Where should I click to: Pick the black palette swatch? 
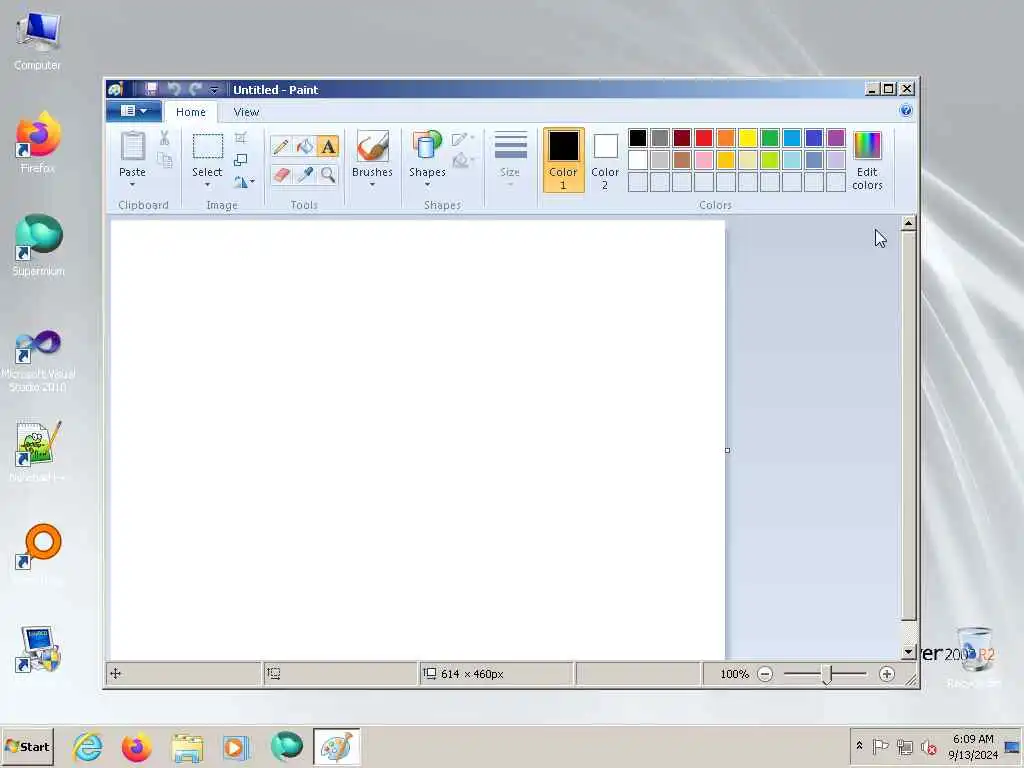[638, 138]
